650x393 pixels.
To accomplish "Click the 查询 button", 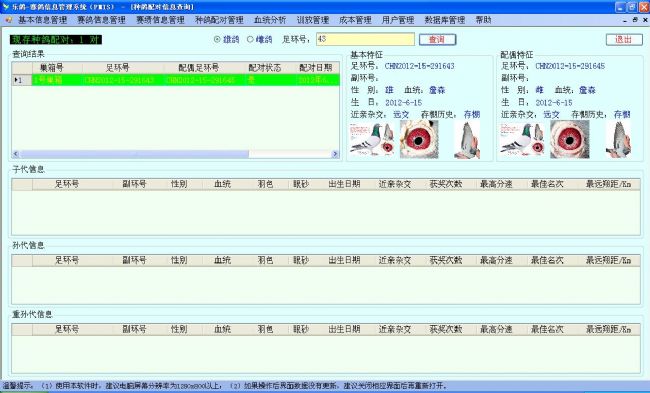I will [x=437, y=39].
